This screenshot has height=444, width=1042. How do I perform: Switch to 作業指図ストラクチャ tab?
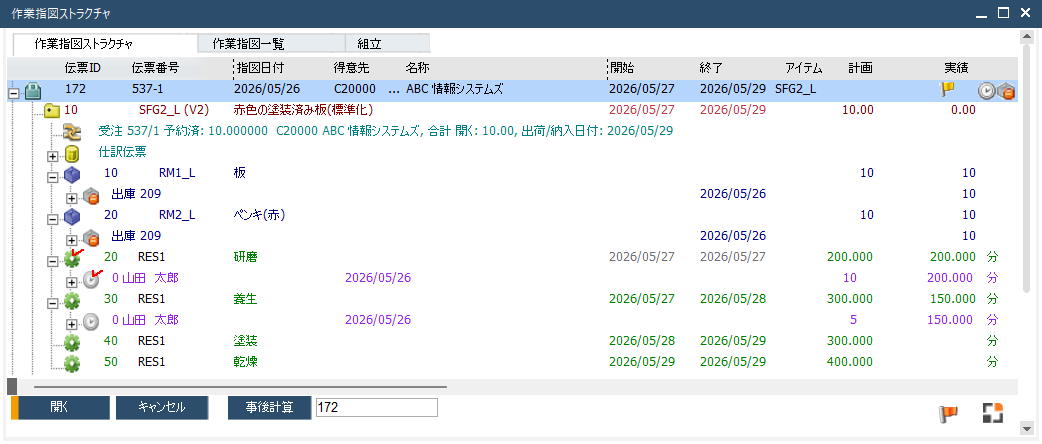pos(106,44)
